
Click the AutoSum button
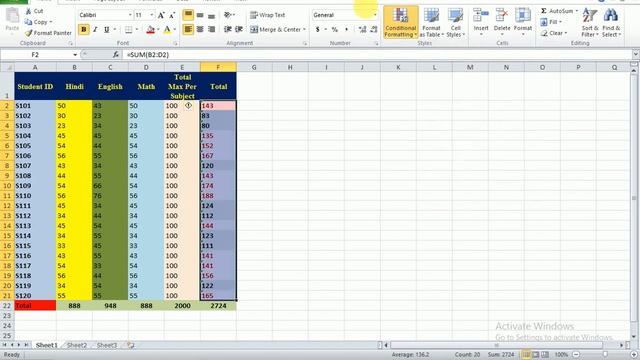tap(557, 11)
